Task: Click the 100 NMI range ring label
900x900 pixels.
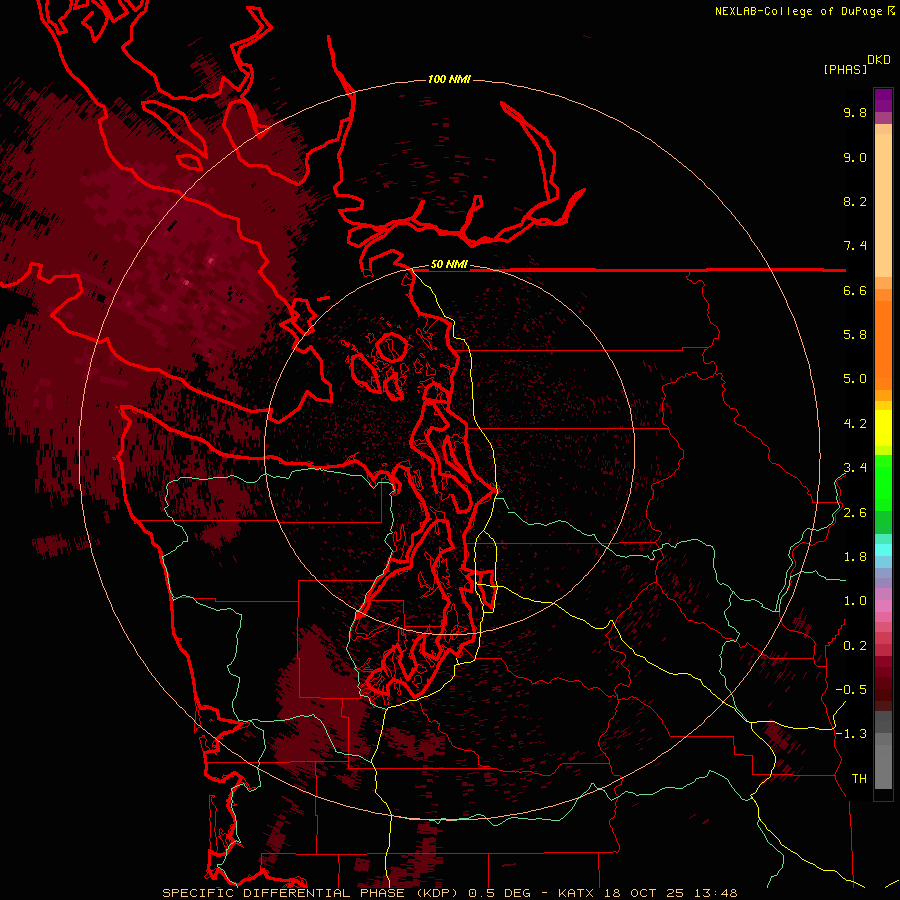Action: click(449, 79)
